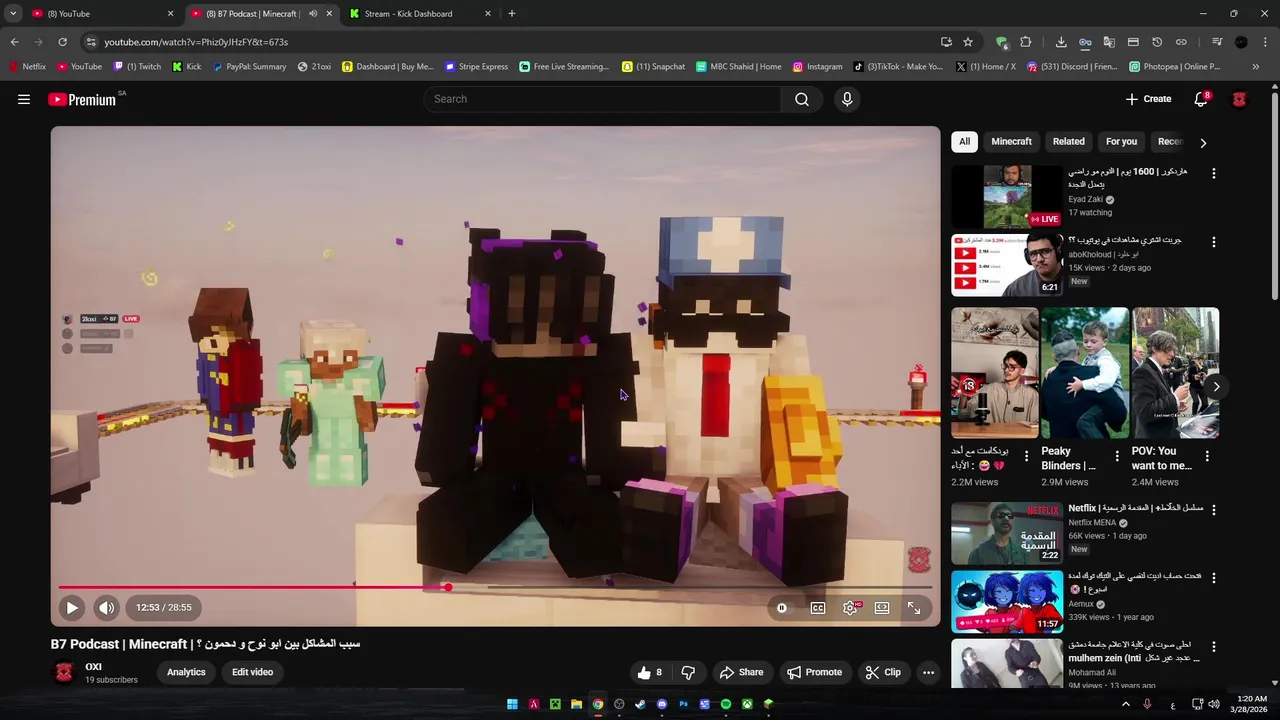The image size is (1280, 720).
Task: Open the Chrome three-dot menu
Action: coord(1266,42)
